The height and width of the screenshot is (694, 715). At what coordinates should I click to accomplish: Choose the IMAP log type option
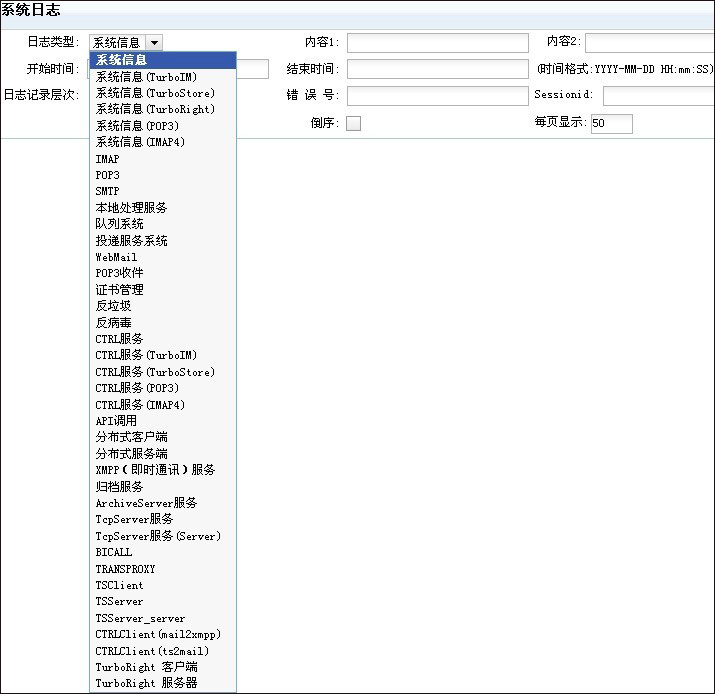pos(107,159)
